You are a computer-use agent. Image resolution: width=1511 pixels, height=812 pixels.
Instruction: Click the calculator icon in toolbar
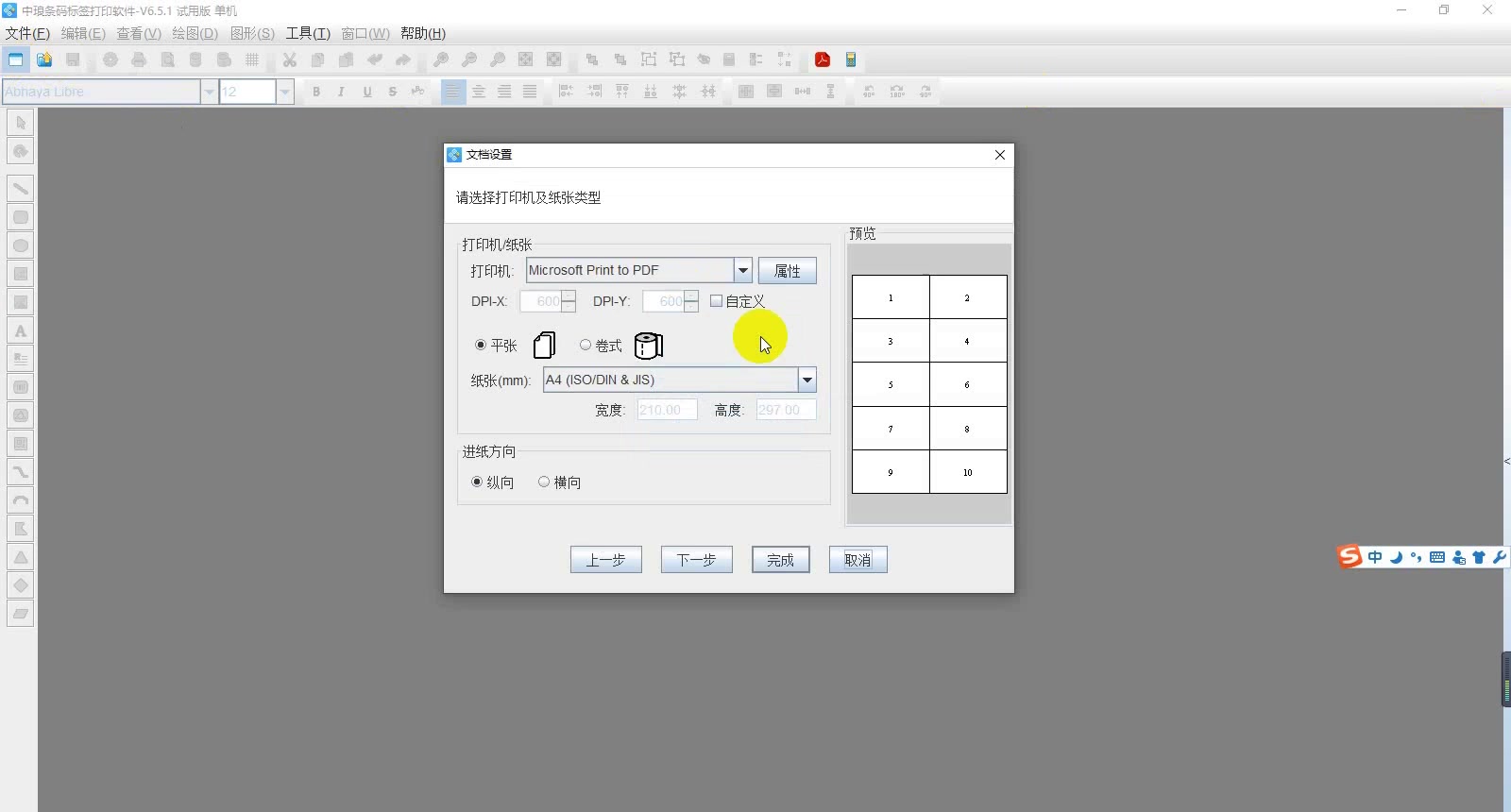(851, 59)
